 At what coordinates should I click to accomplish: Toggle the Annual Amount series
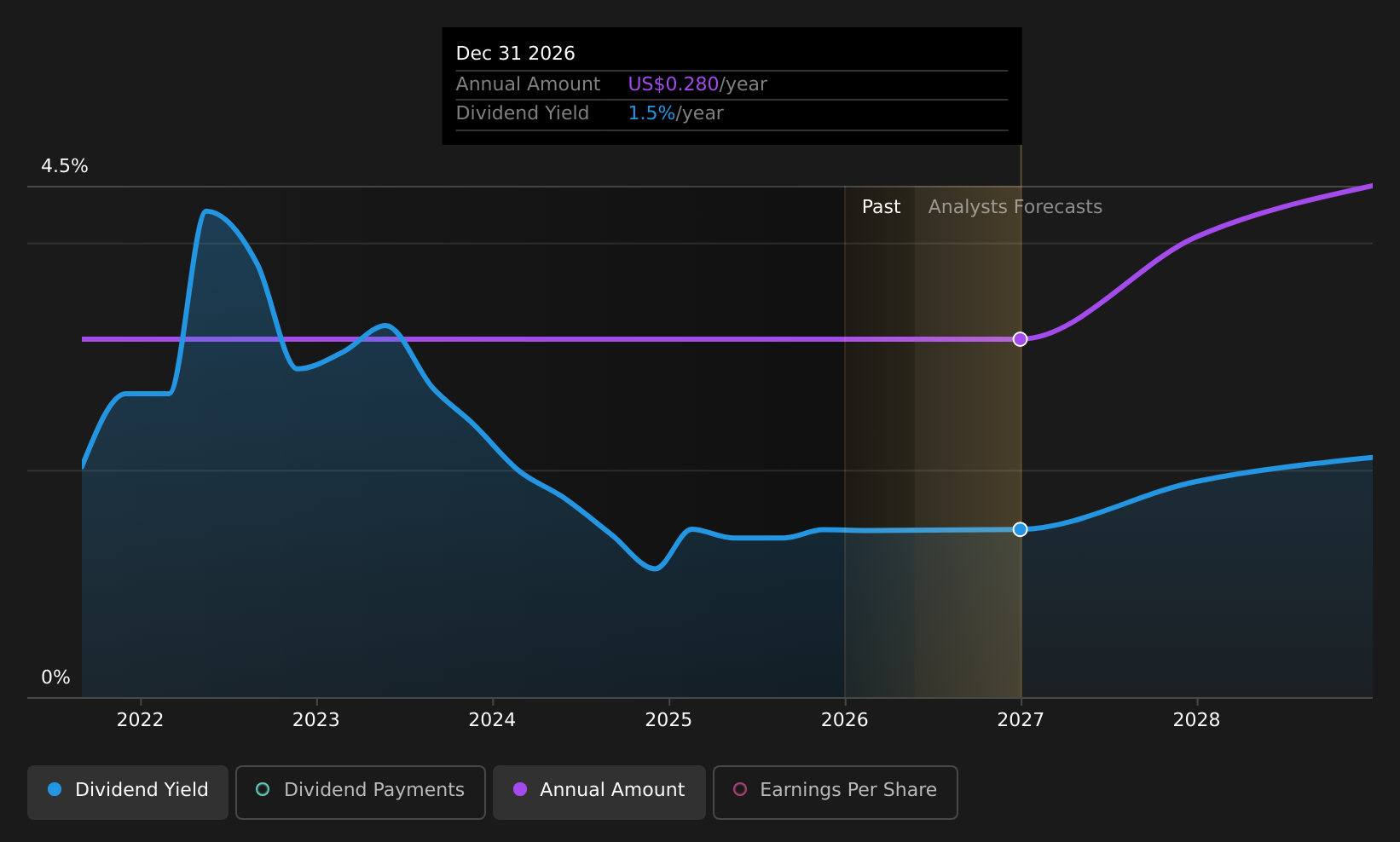[x=599, y=792]
